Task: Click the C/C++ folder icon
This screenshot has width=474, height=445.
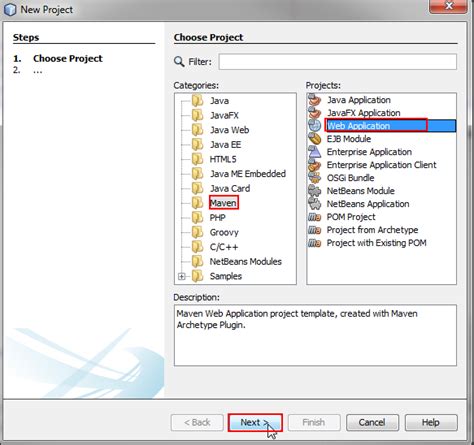Action: (198, 247)
